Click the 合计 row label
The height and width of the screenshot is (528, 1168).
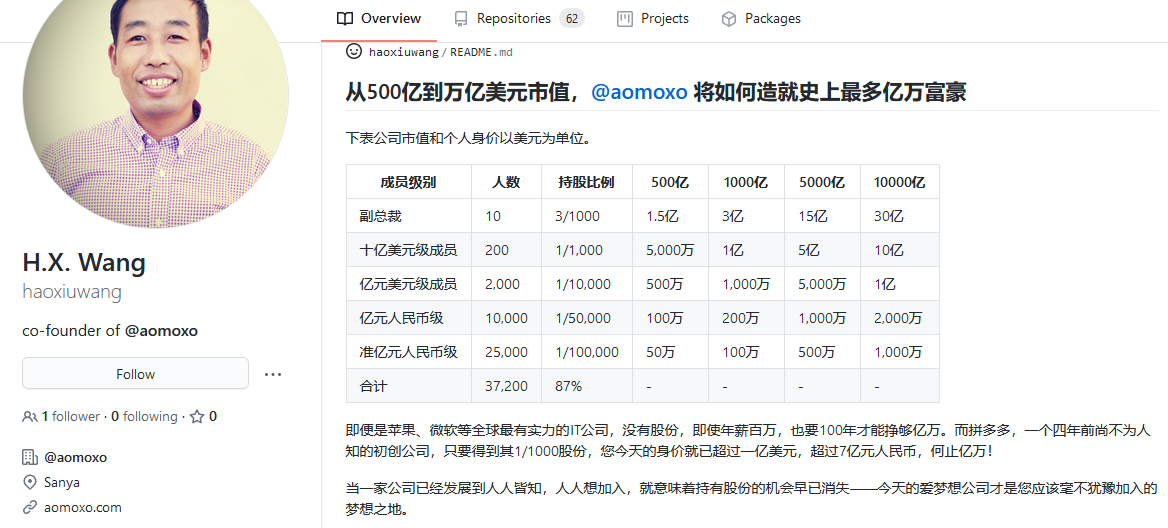tap(373, 387)
